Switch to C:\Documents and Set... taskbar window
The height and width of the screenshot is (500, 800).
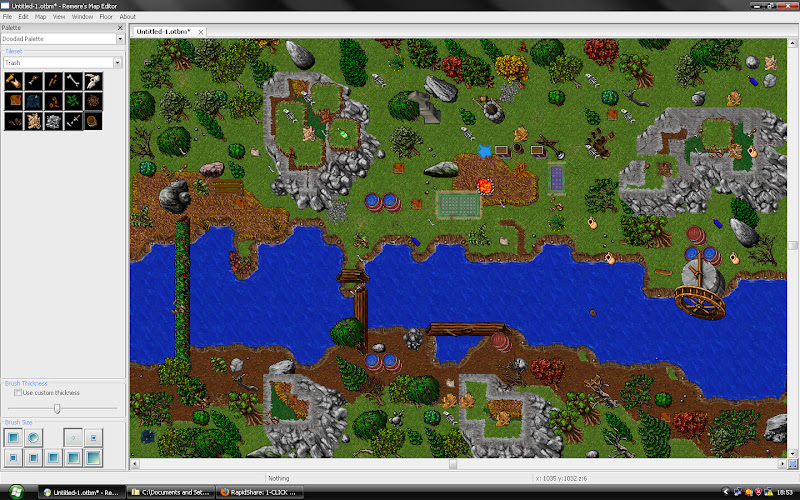[x=170, y=492]
